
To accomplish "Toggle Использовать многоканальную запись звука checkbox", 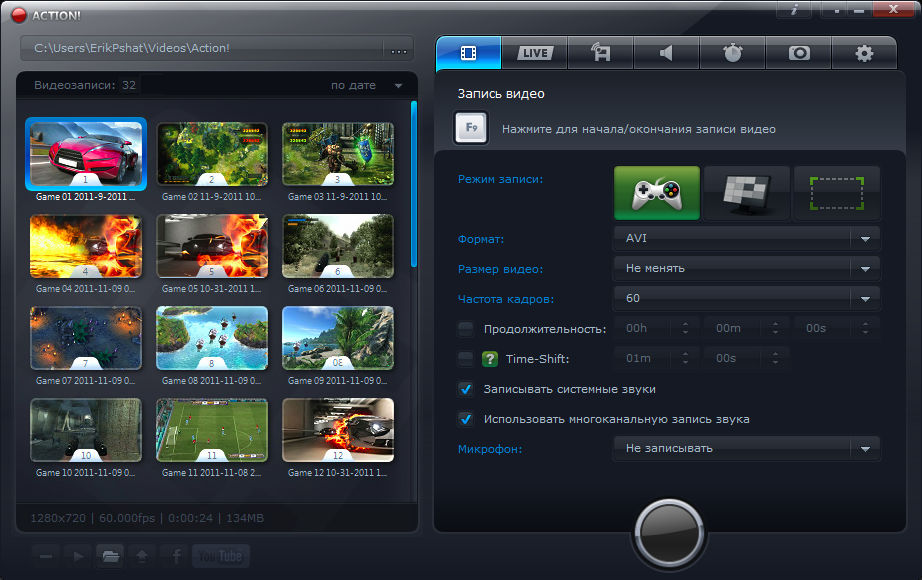I will pos(465,419).
